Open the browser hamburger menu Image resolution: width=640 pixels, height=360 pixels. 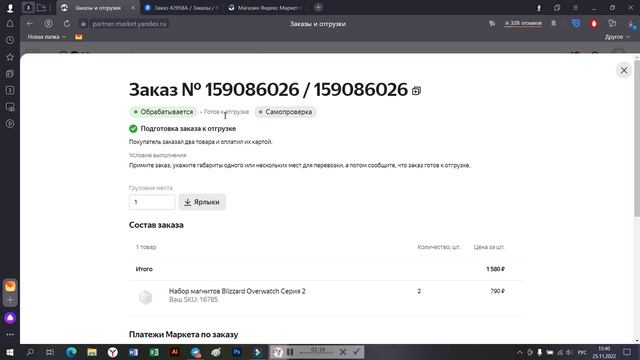click(x=575, y=8)
